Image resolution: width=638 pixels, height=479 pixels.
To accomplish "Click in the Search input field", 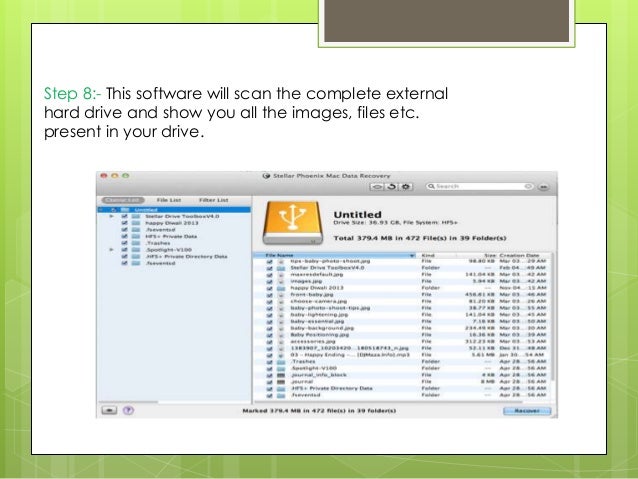I will coord(480,186).
